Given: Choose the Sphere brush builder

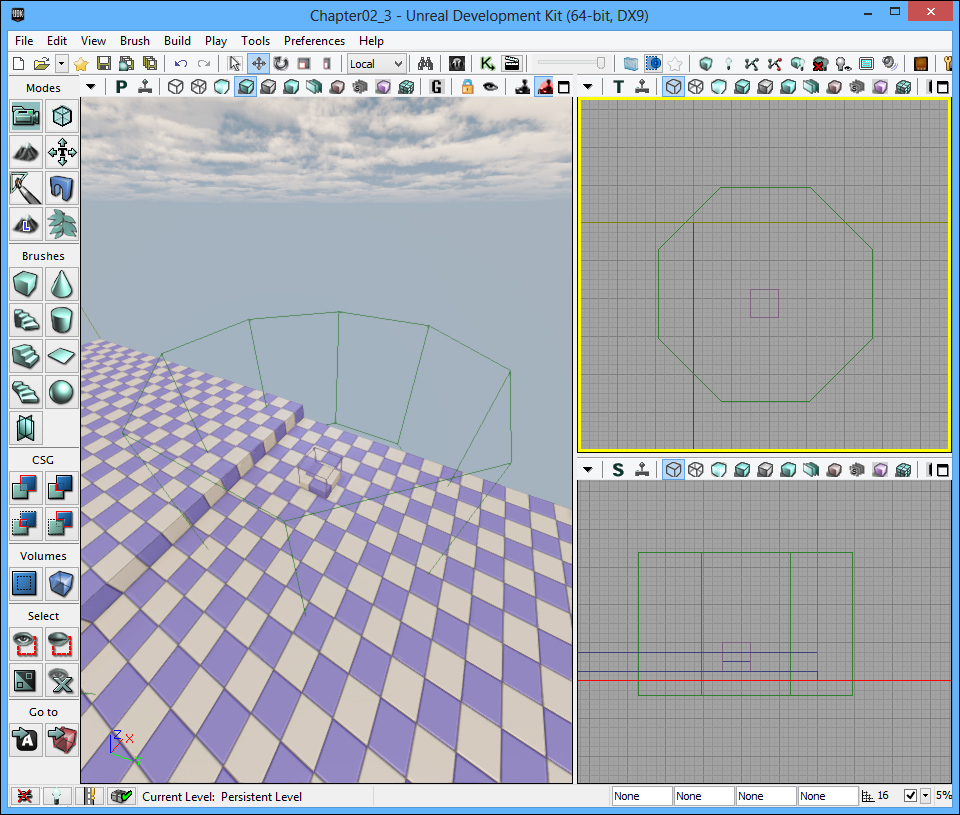Looking at the screenshot, I should [x=62, y=392].
